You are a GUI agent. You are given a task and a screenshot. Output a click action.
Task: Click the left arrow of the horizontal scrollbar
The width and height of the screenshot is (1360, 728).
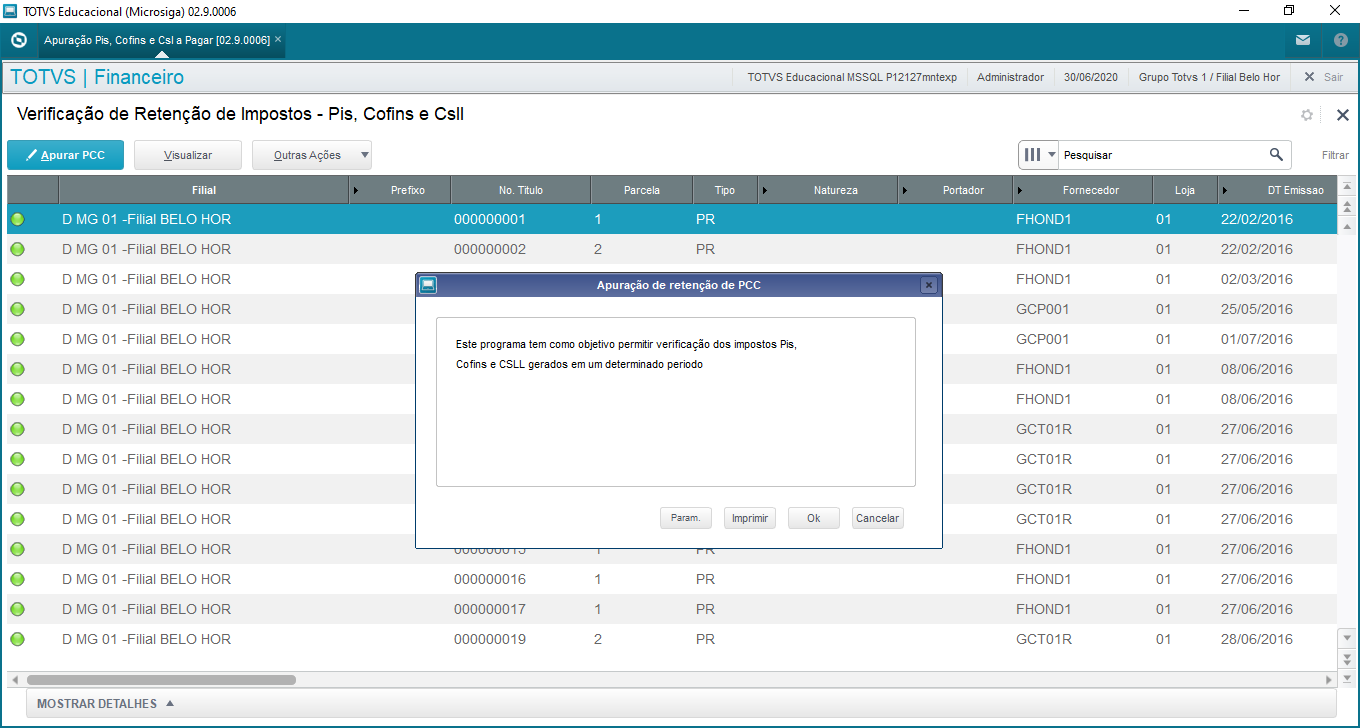tap(15, 680)
